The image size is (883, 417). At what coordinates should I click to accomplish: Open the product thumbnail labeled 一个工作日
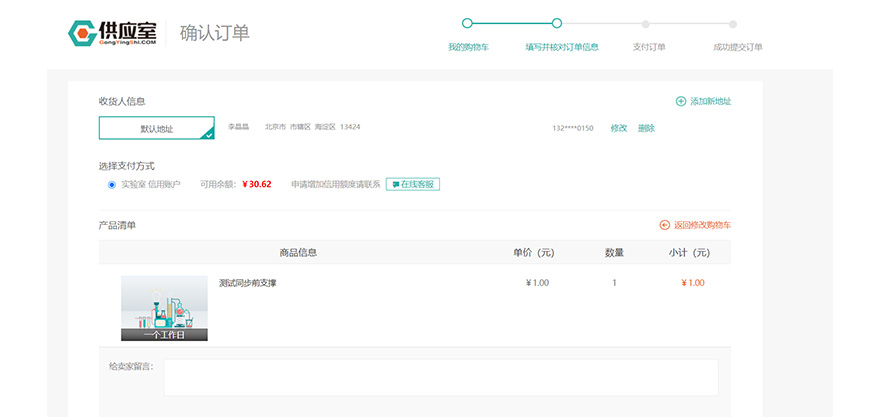pyautogui.click(x=164, y=308)
